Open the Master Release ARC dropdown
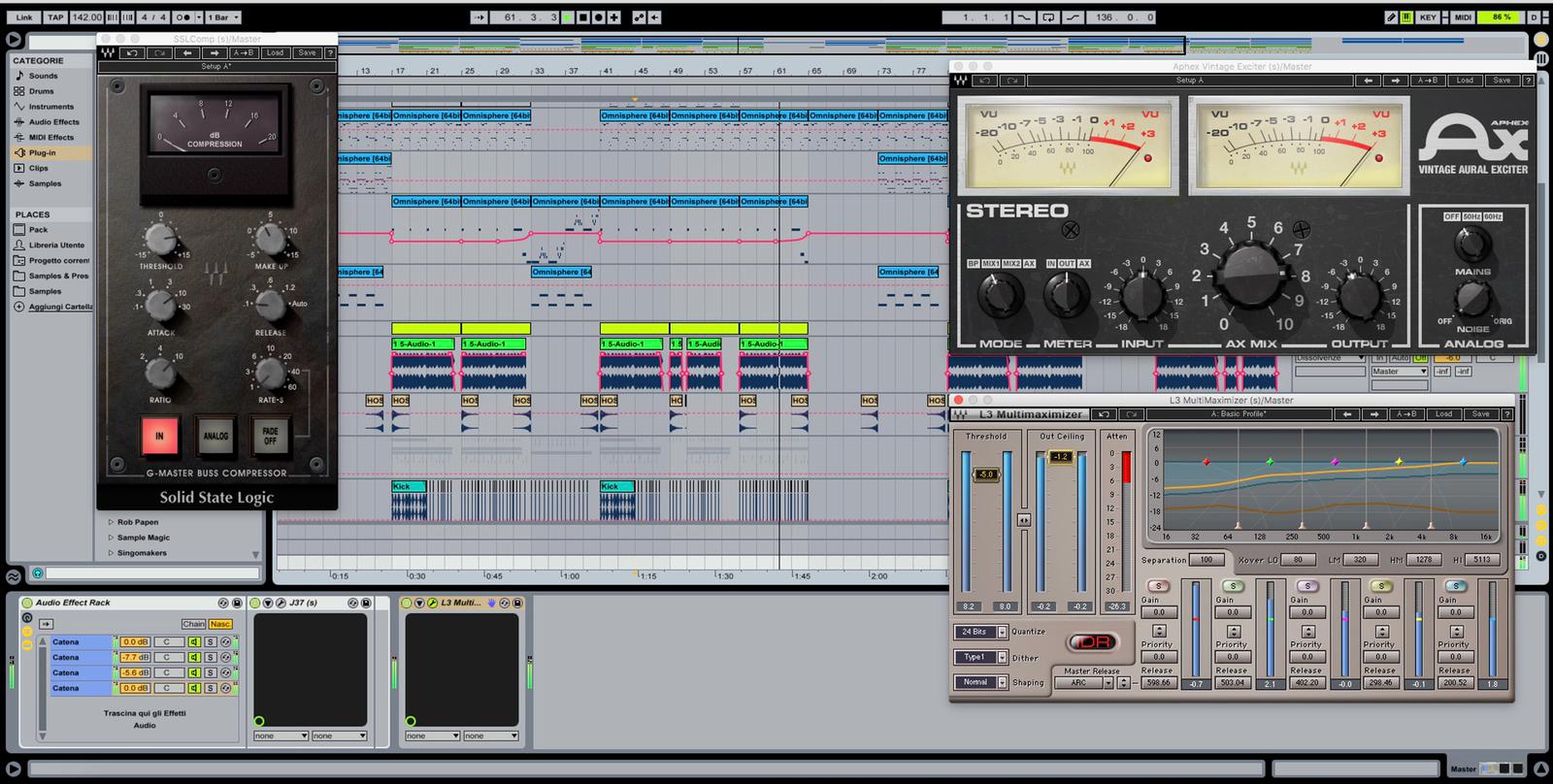 [x=1085, y=683]
